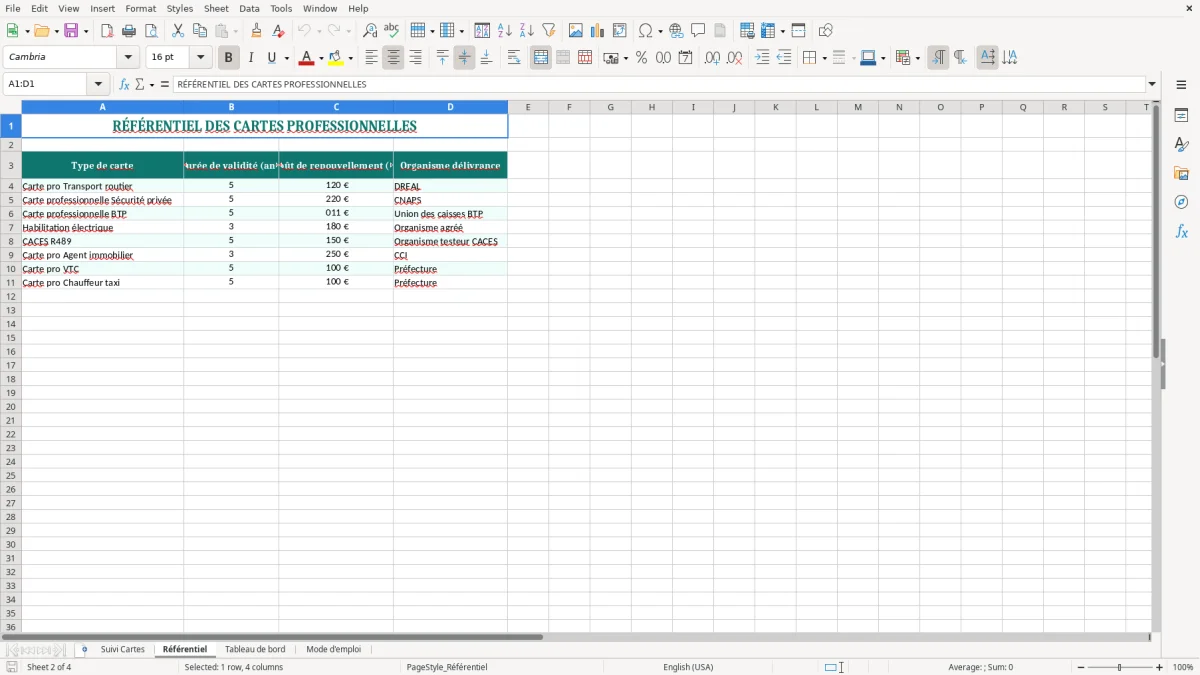This screenshot has width=1200, height=675.
Task: Click the zoom out minus button
Action: (x=1081, y=667)
